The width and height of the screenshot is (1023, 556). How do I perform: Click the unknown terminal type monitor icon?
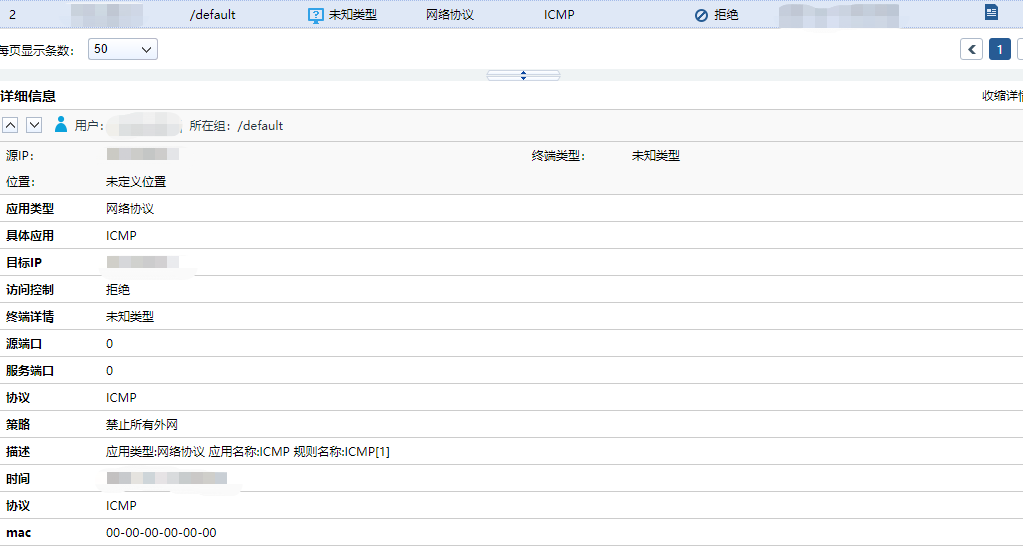[316, 15]
